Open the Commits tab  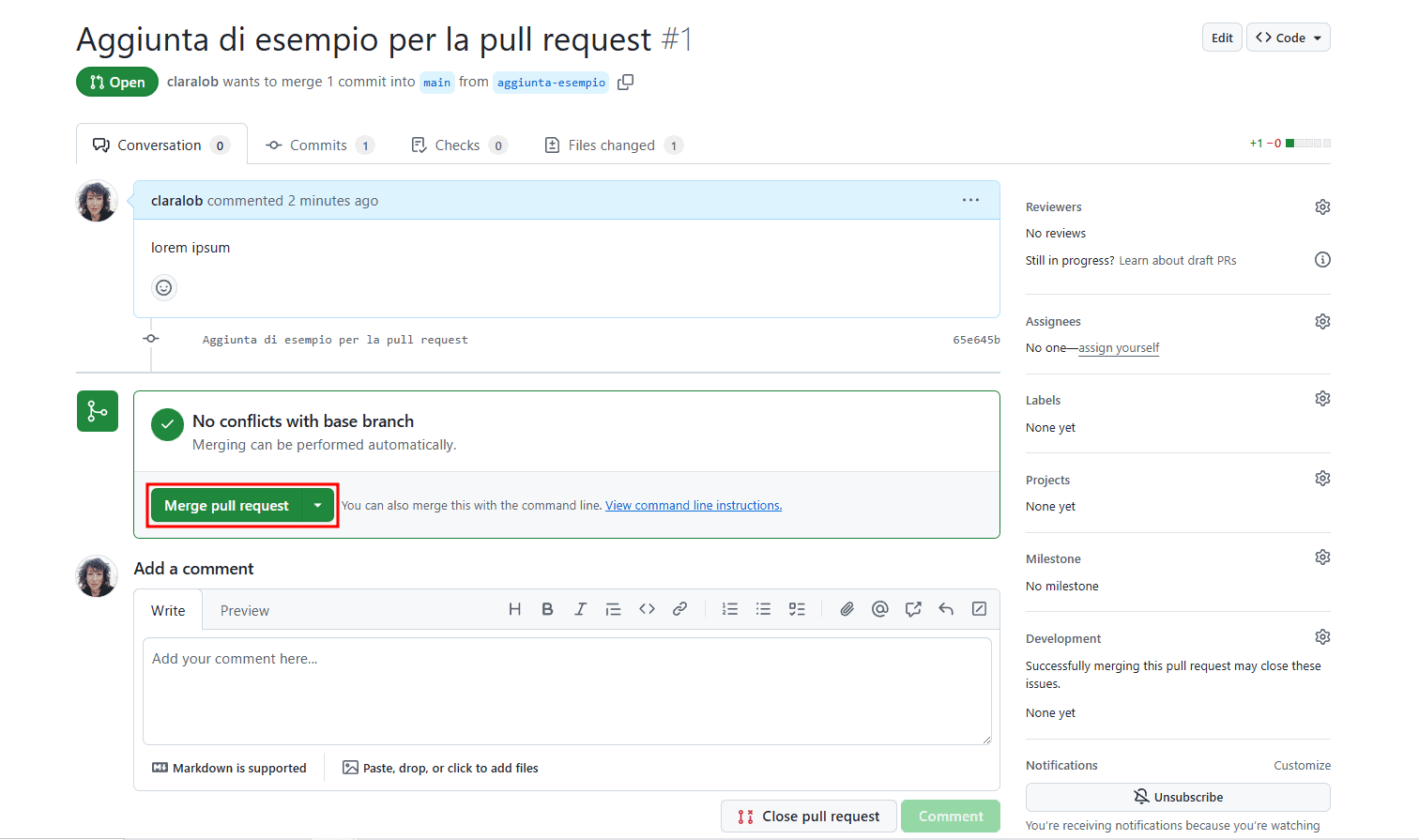tap(319, 145)
